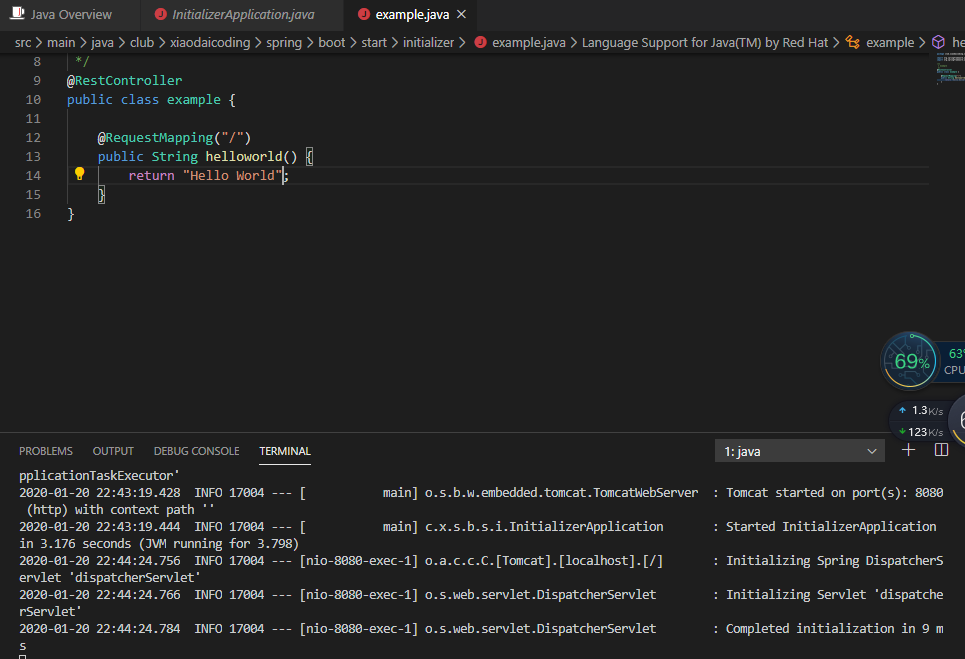Create a new terminal with the plus icon

click(x=908, y=451)
